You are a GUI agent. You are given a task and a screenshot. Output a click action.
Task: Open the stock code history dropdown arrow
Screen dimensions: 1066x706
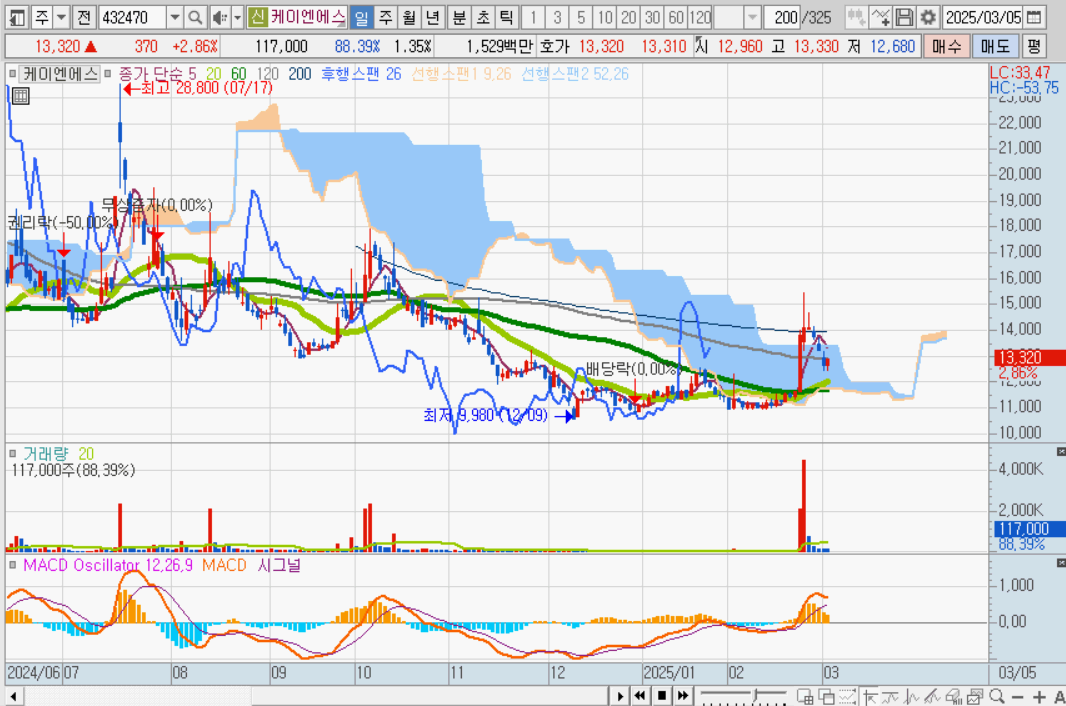click(175, 17)
